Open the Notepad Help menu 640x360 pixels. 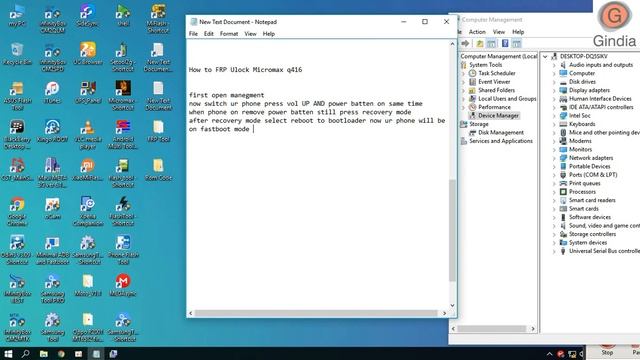pyautogui.click(x=269, y=34)
